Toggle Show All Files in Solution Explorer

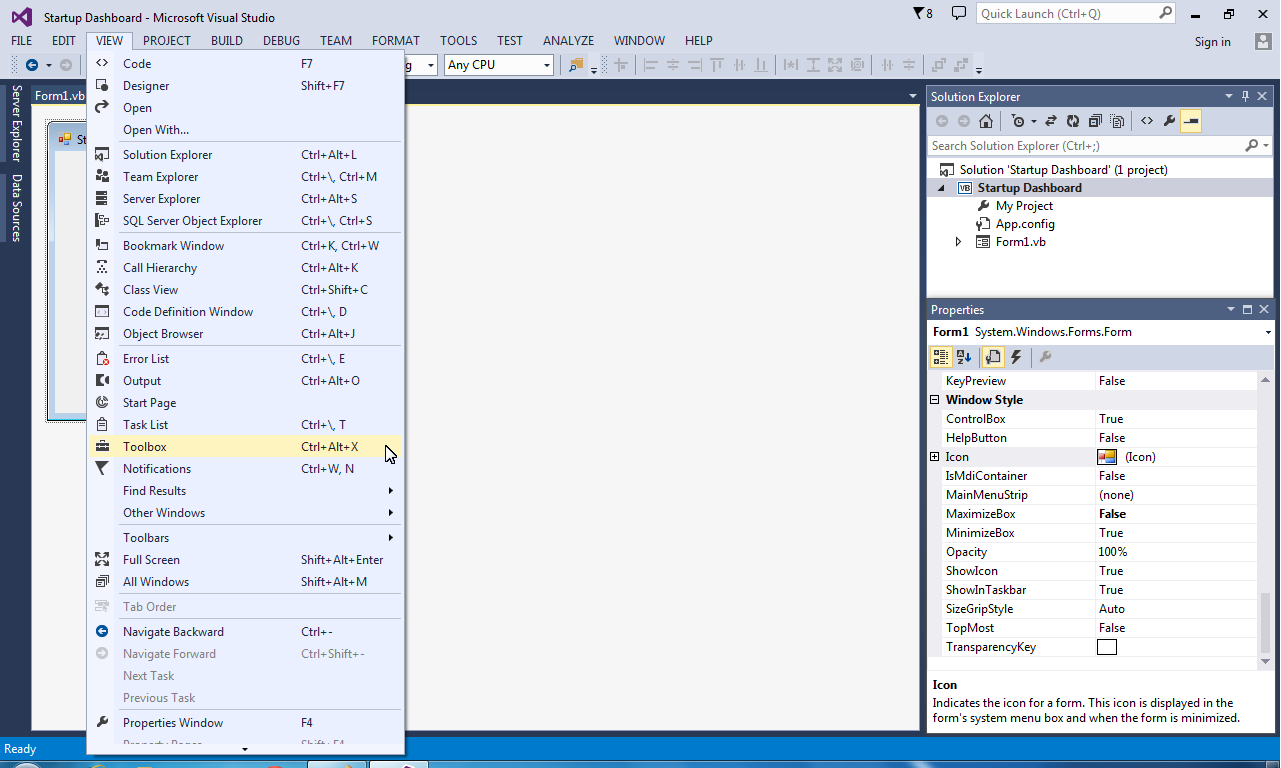(x=1117, y=121)
